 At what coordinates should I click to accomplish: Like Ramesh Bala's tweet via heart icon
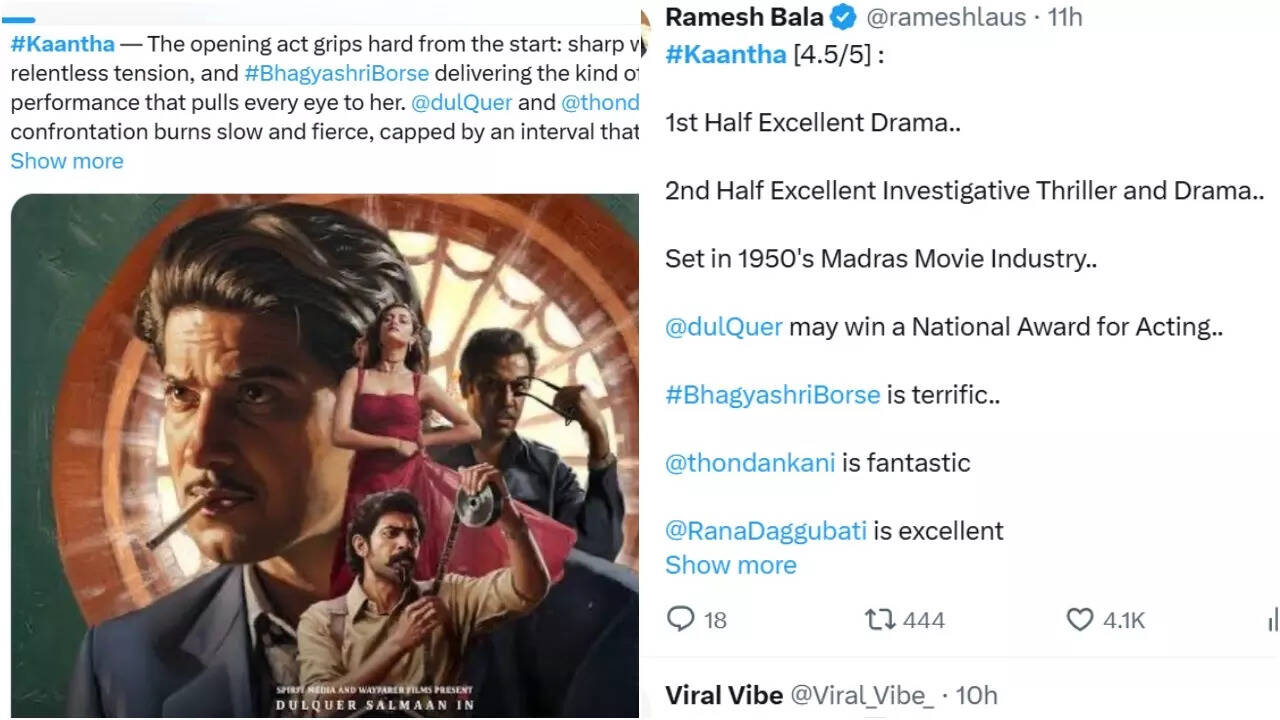click(1080, 620)
